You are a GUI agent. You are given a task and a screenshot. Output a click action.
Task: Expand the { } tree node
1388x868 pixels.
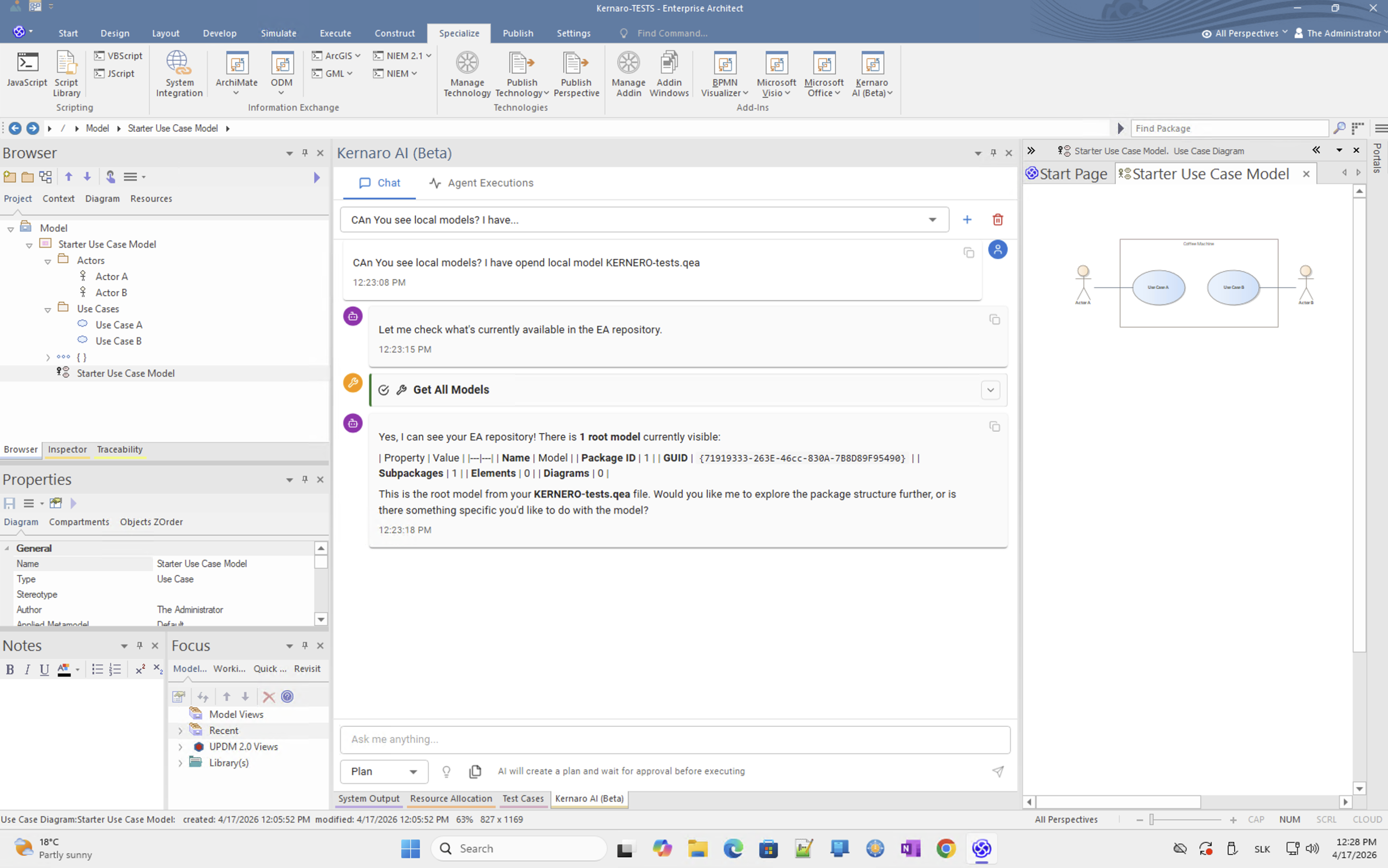48,358
